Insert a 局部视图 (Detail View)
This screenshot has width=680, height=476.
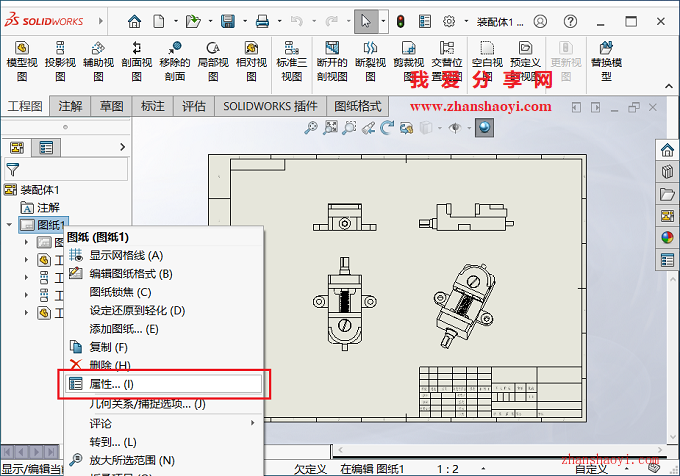coord(213,62)
